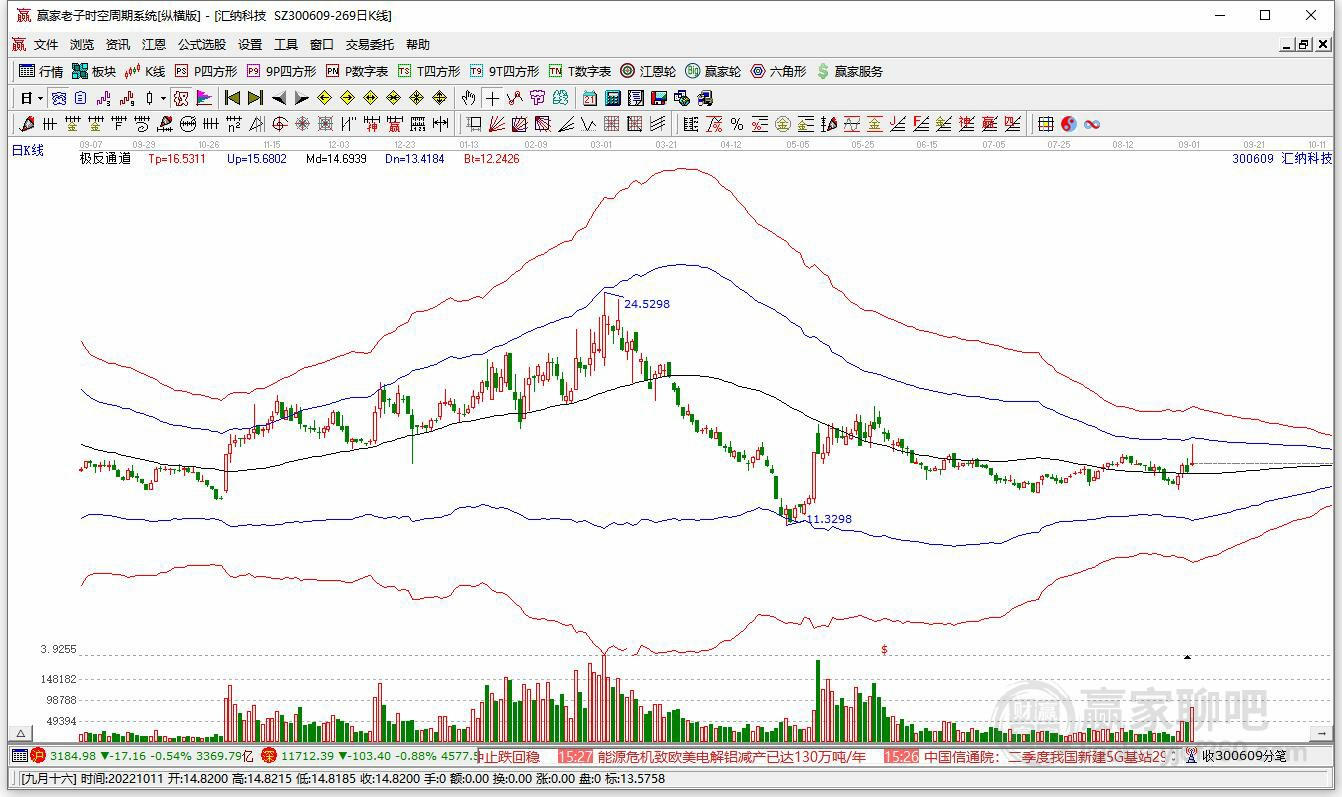This screenshot has width=1342, height=797.
Task: Select the crosshair cursor tool
Action: click(492, 98)
